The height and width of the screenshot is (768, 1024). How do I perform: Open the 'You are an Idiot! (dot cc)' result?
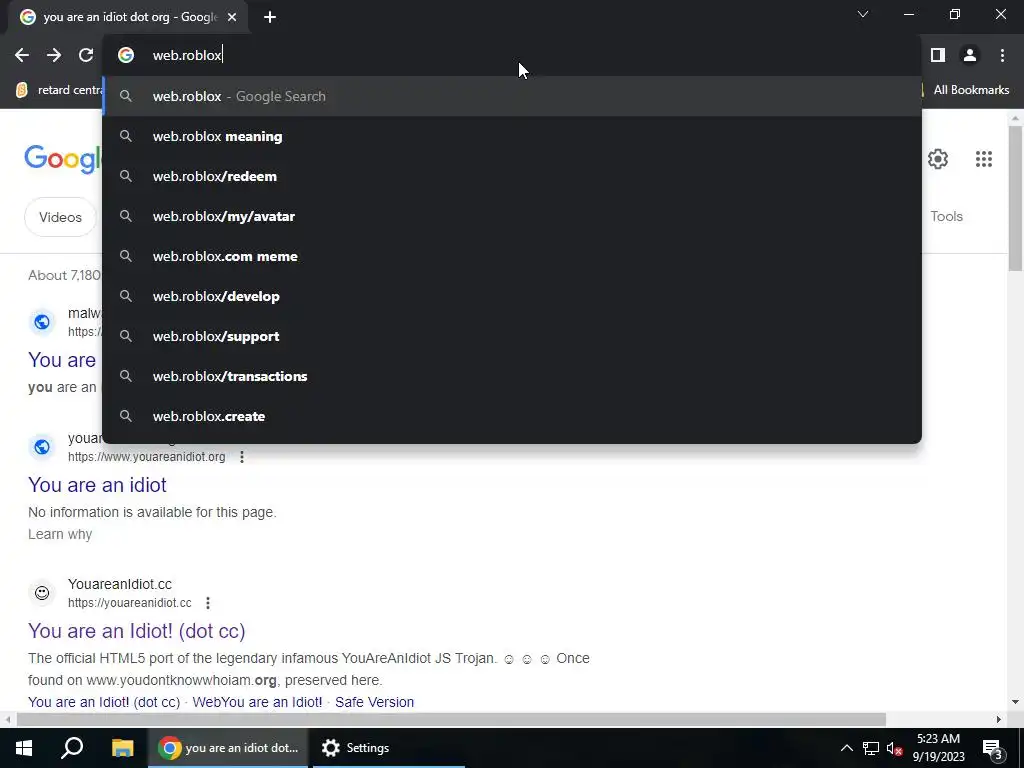136,631
